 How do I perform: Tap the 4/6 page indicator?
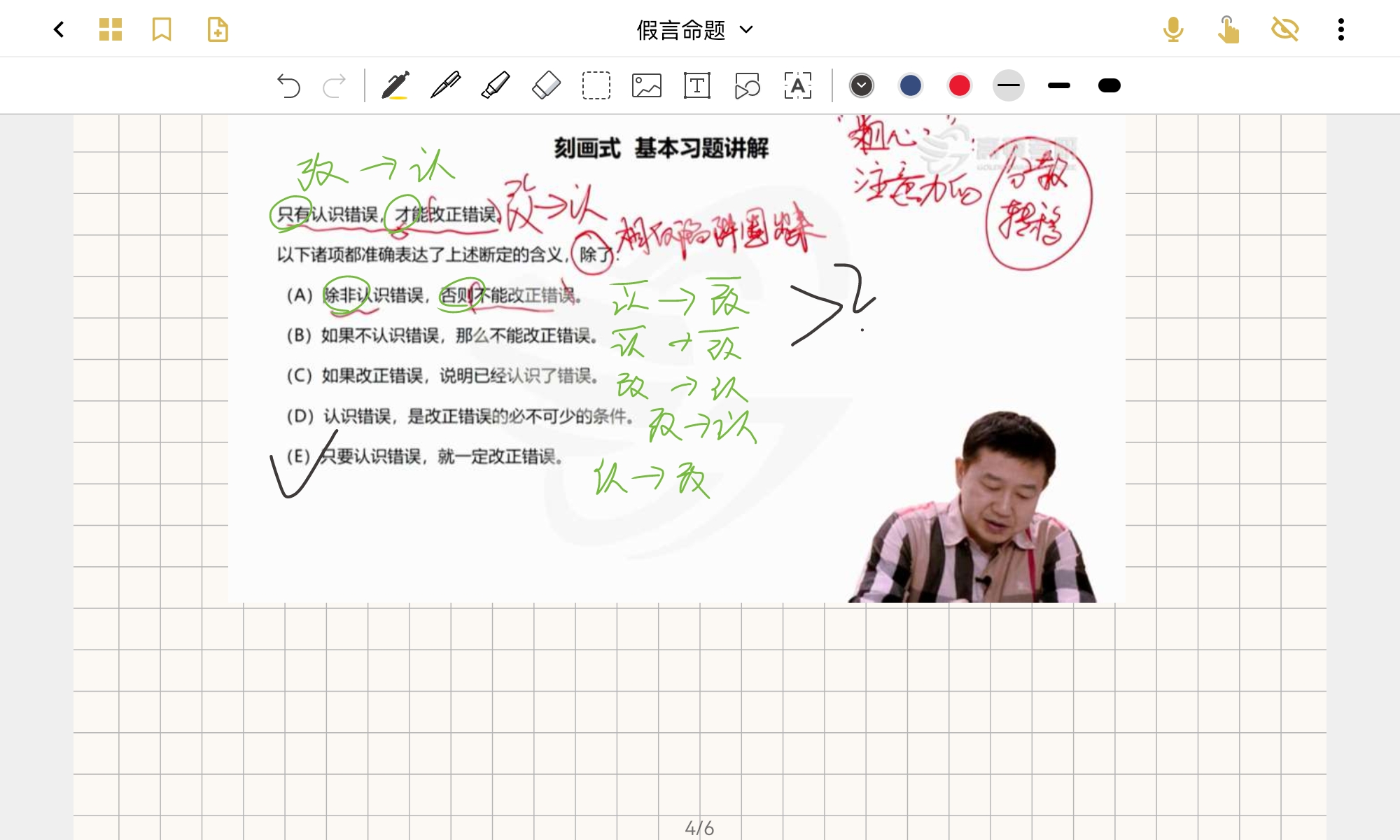click(699, 828)
